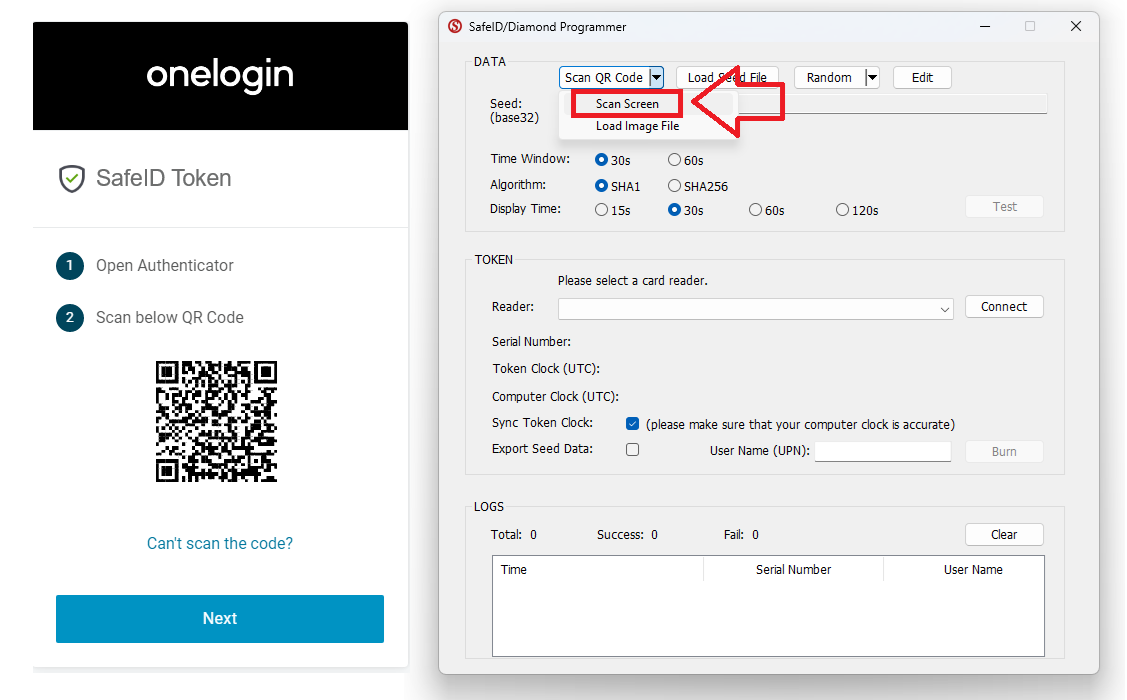This screenshot has width=1127, height=700.
Task: Select the 60s Time Window option
Action: (674, 160)
